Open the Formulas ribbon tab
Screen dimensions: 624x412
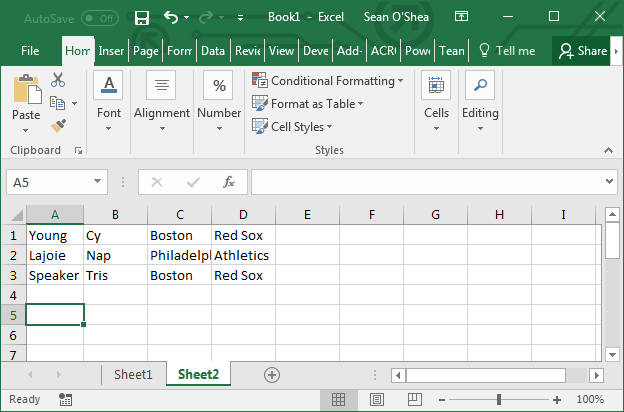coord(179,51)
